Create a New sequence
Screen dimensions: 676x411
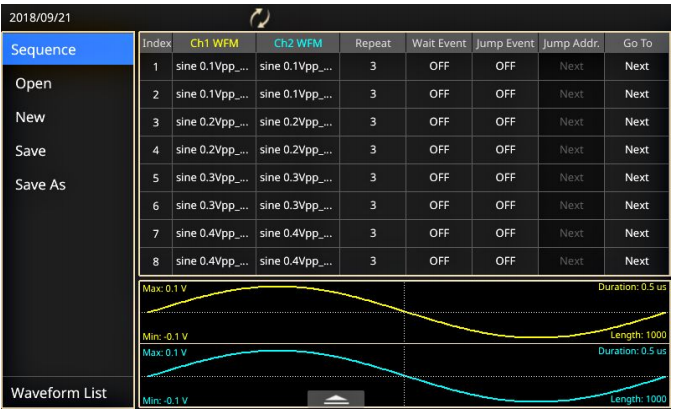tap(67, 117)
